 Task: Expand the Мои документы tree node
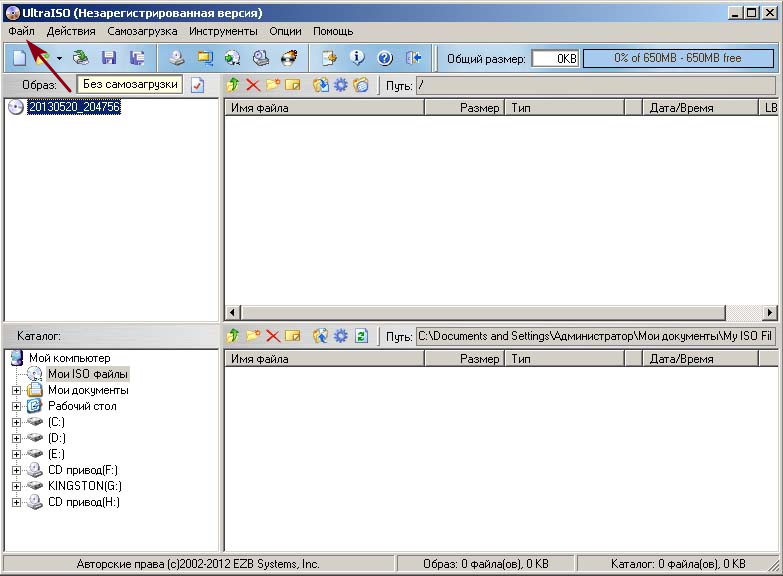(x=16, y=390)
